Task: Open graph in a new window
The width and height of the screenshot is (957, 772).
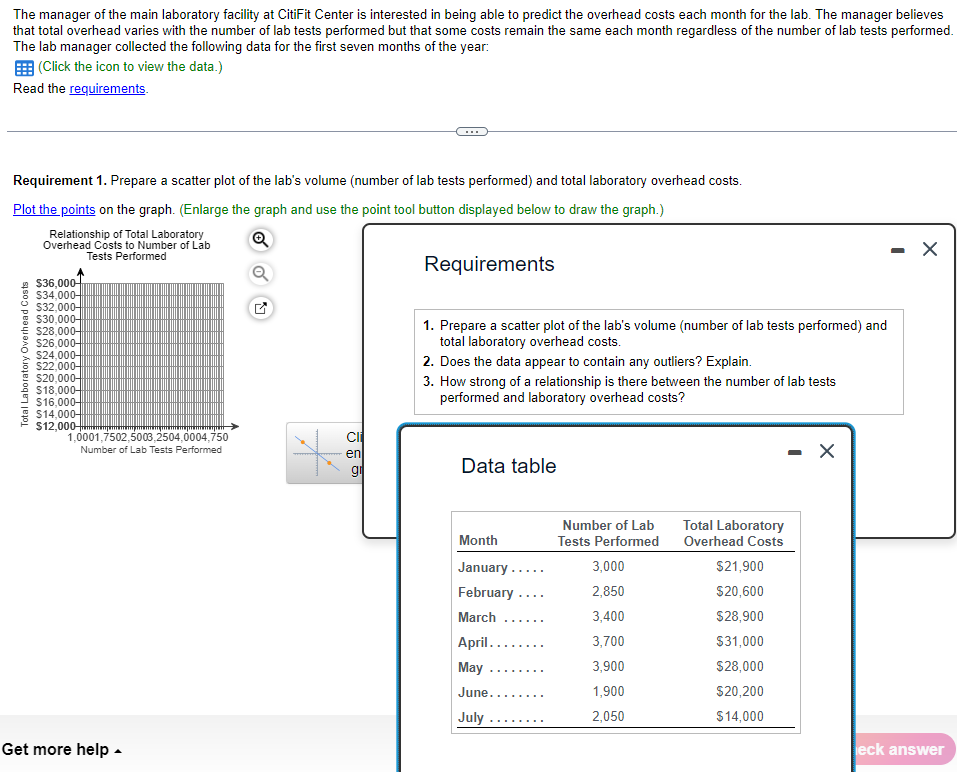Action: point(261,308)
